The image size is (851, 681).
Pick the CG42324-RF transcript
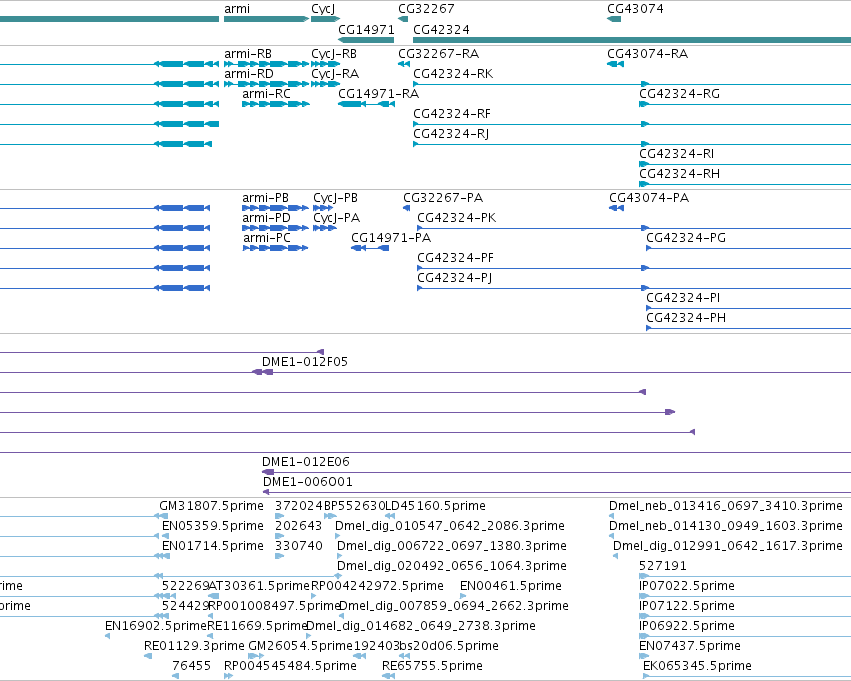click(x=632, y=124)
